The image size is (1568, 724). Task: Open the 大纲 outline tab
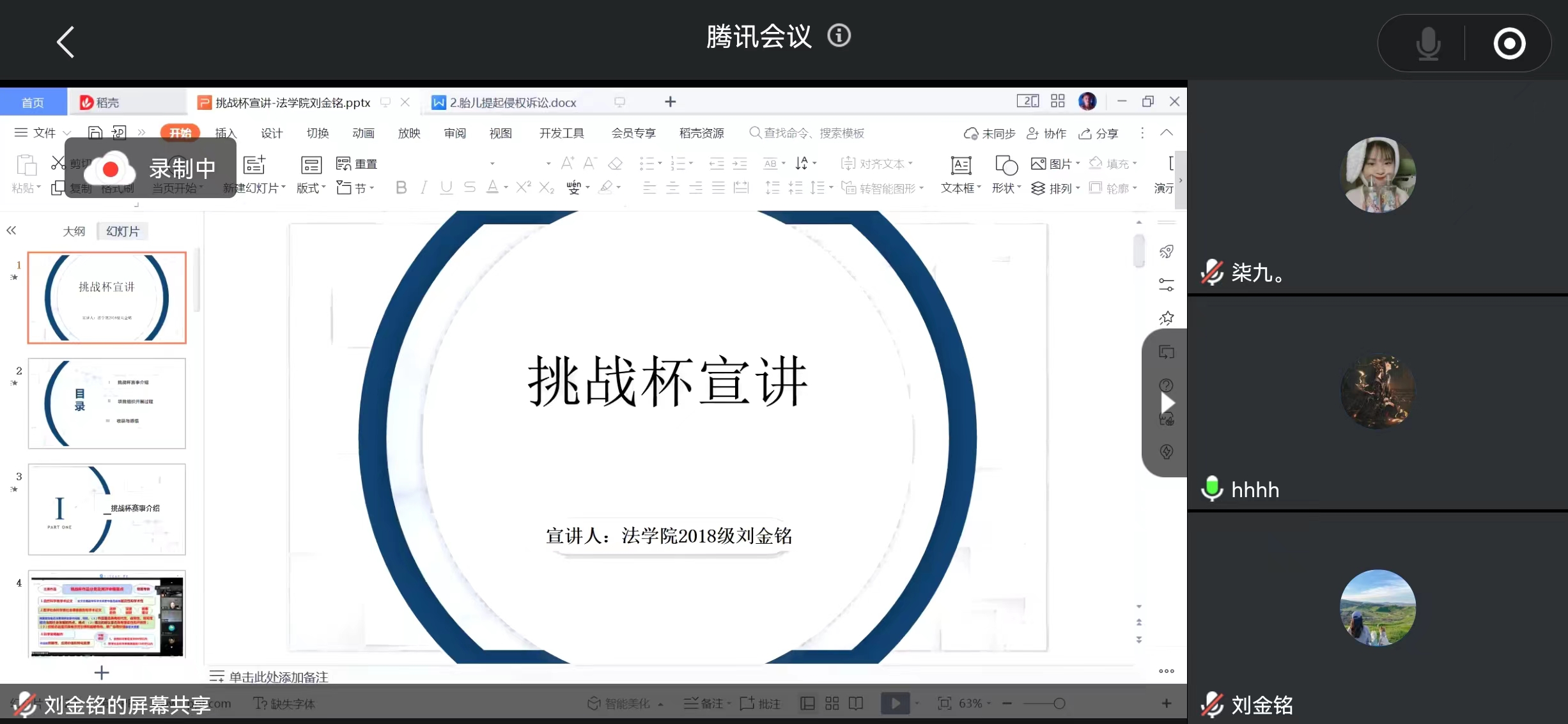pyautogui.click(x=74, y=231)
